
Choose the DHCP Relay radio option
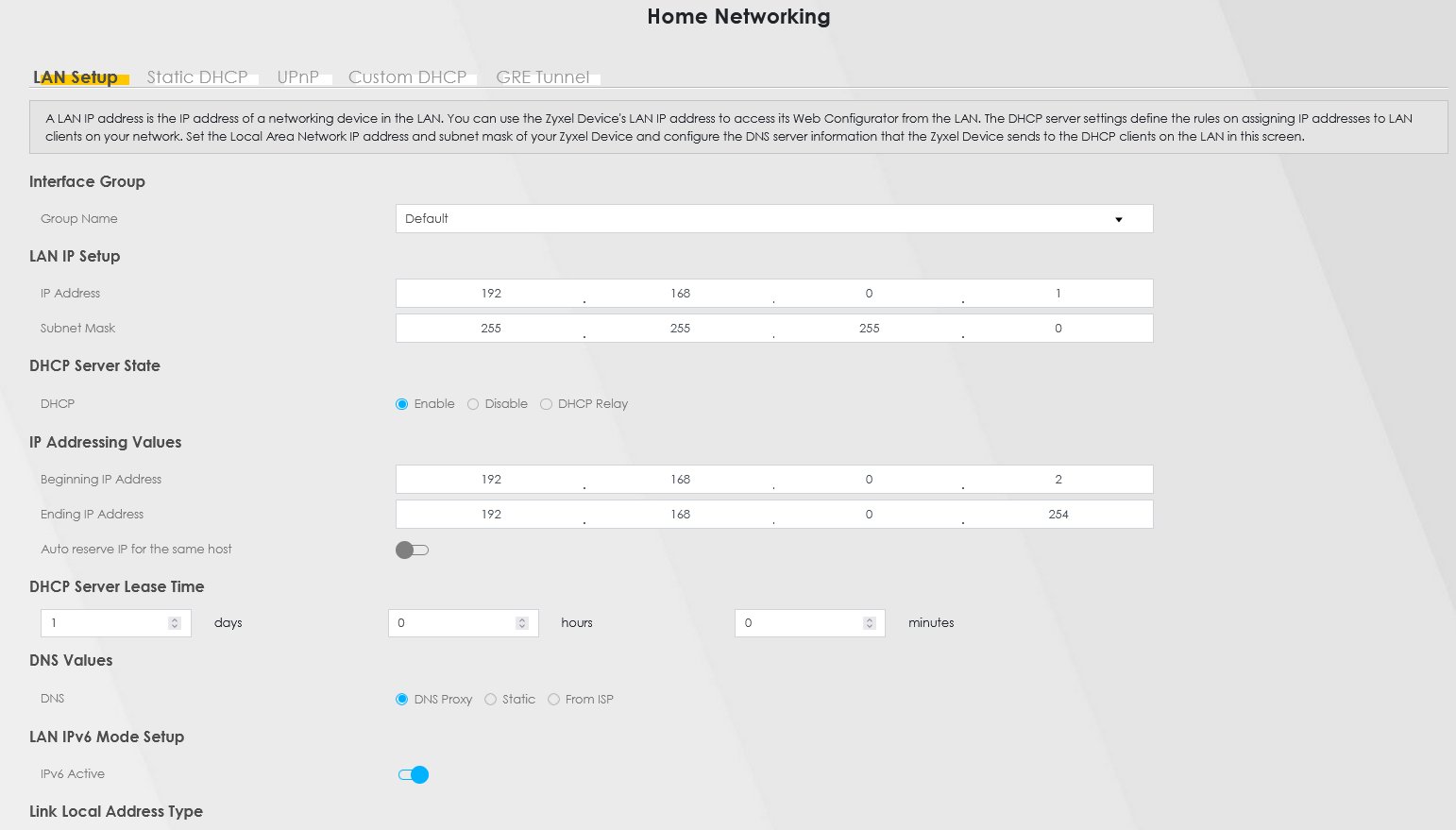pos(546,404)
